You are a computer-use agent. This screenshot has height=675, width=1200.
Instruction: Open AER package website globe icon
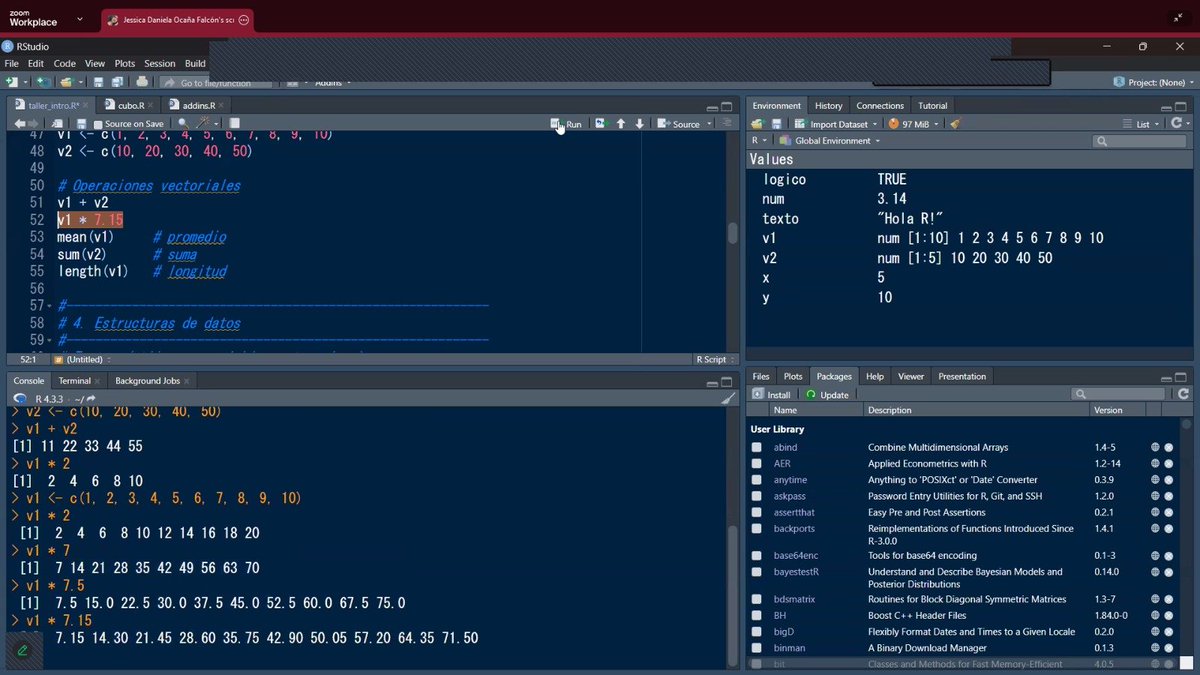coord(1155,463)
